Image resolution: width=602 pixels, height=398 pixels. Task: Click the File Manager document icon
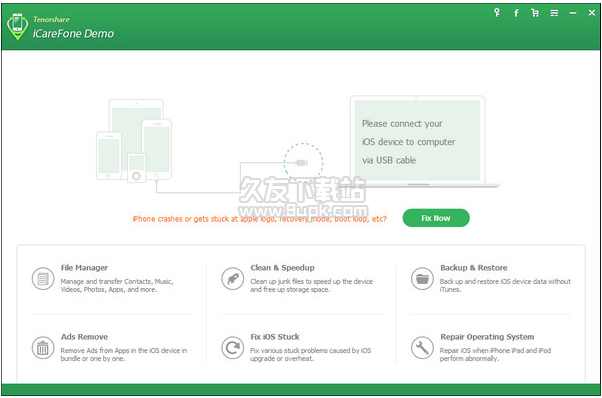tap(43, 279)
